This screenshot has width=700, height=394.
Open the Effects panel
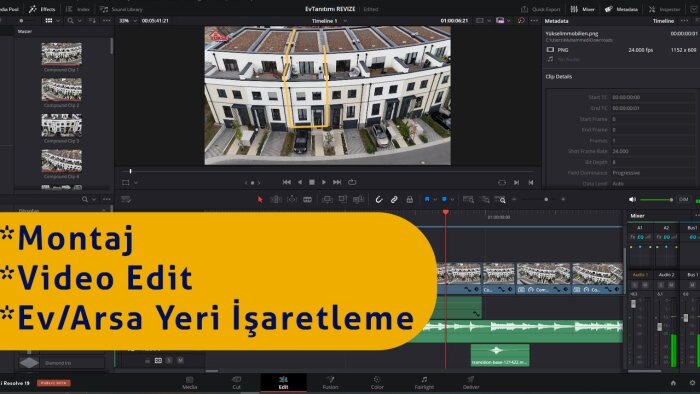[42, 9]
